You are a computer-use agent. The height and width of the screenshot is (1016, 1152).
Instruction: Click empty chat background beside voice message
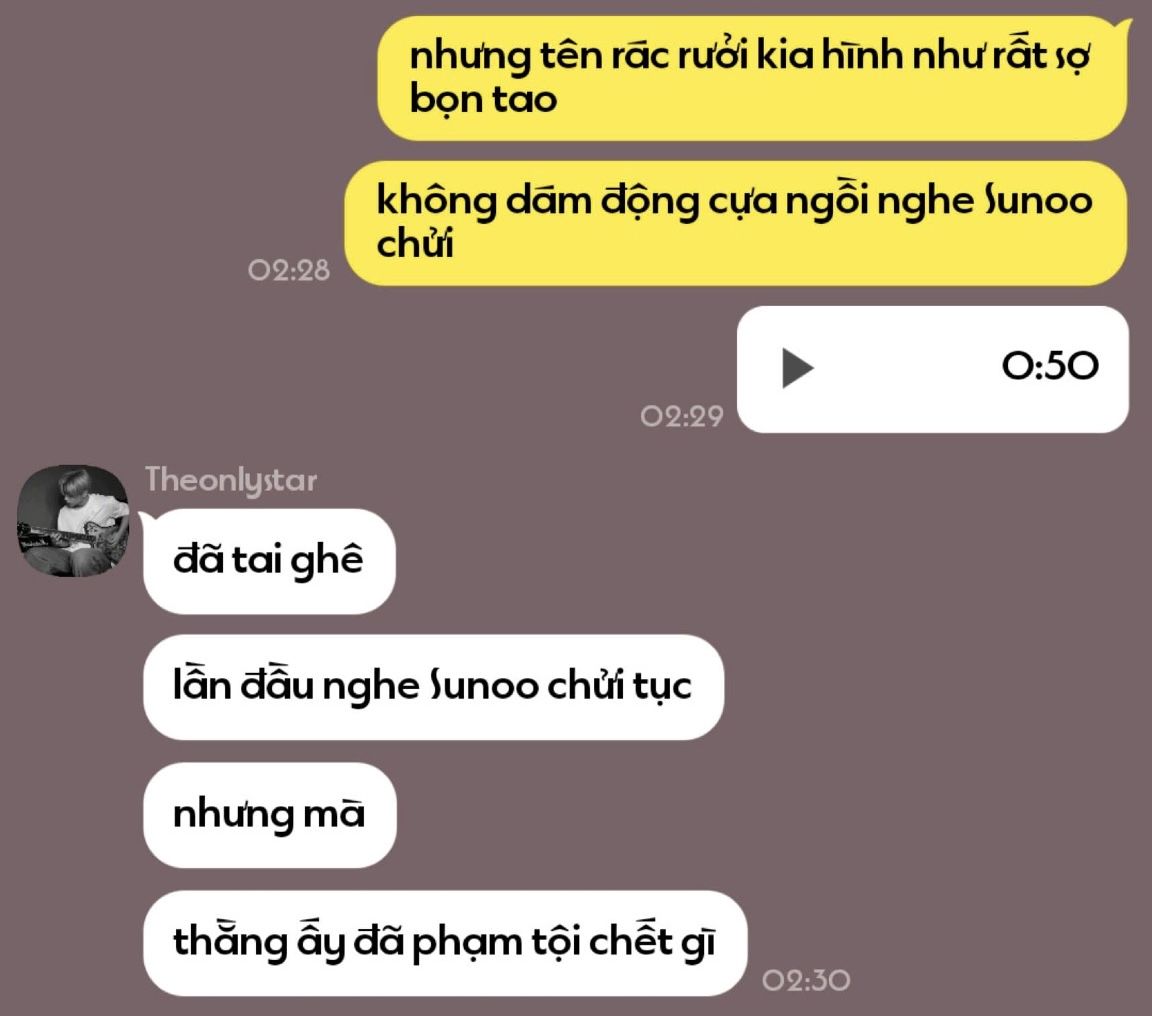pyautogui.click(x=367, y=367)
